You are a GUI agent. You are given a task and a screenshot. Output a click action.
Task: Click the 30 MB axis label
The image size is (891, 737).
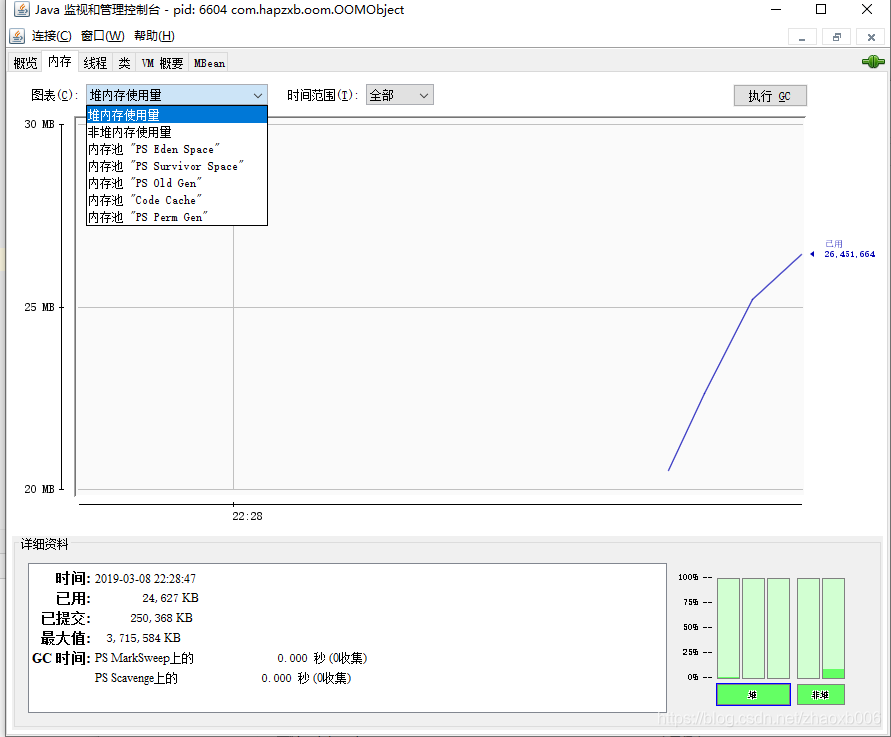pos(39,124)
